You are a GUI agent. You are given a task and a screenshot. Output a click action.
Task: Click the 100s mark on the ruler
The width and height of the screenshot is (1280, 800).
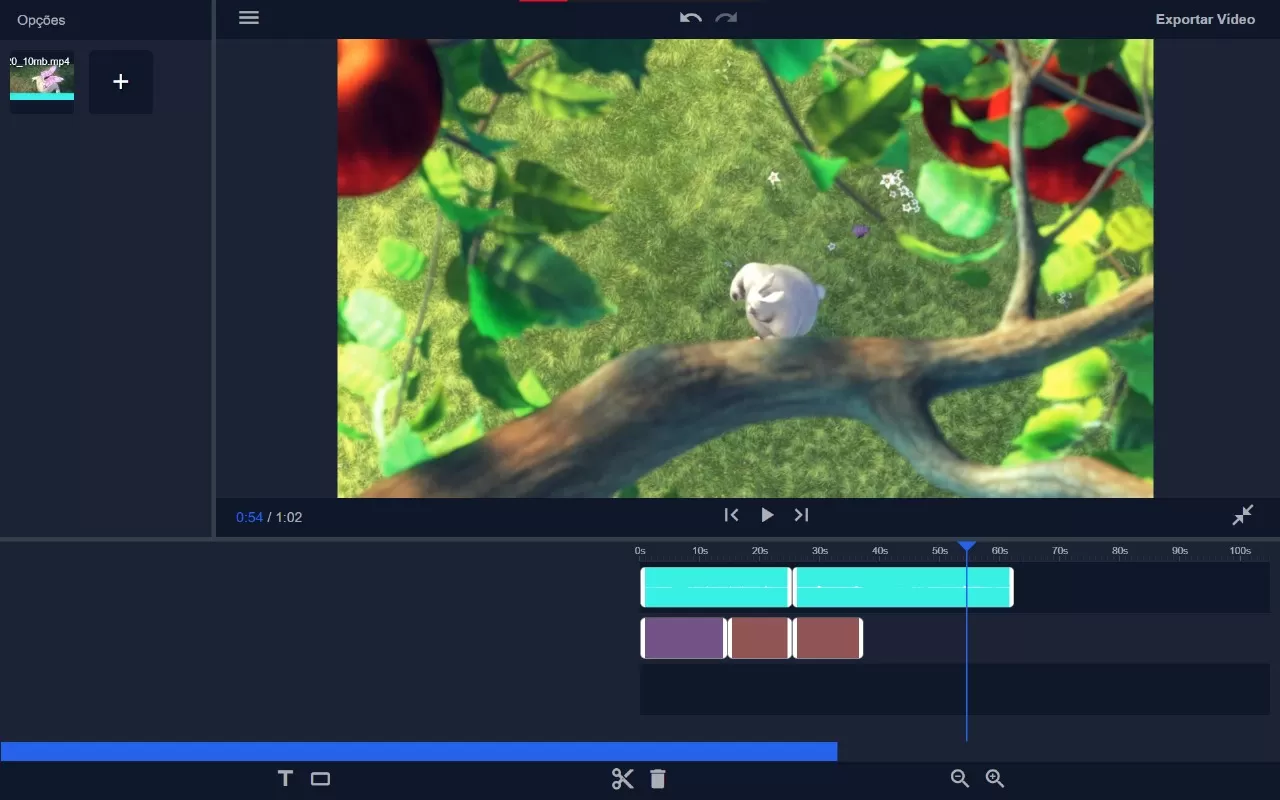1240,551
